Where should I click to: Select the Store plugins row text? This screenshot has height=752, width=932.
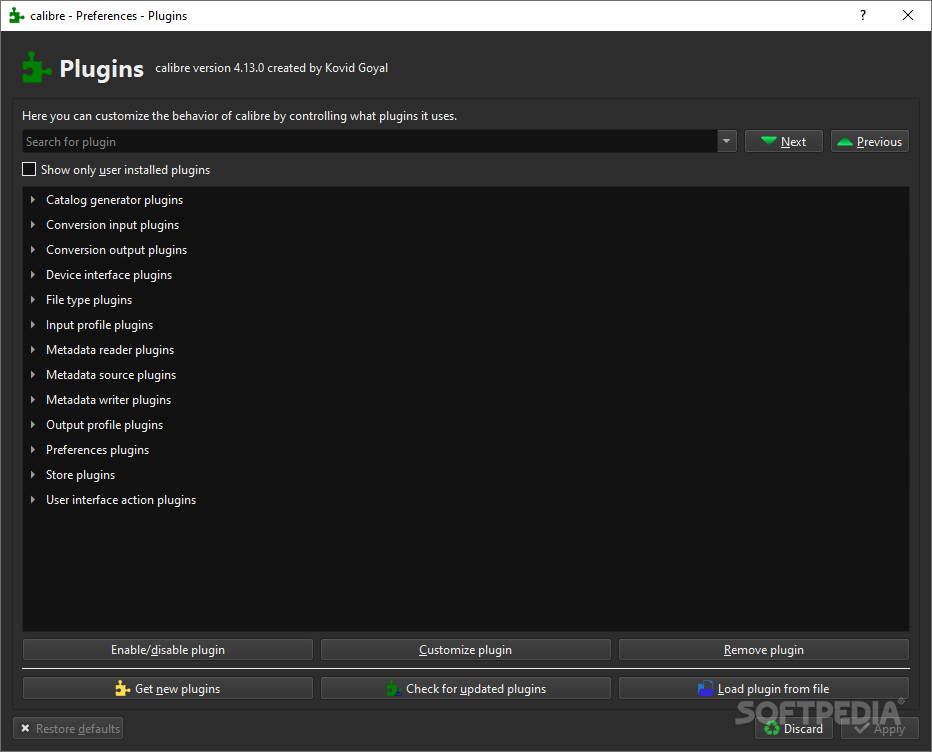(80, 474)
